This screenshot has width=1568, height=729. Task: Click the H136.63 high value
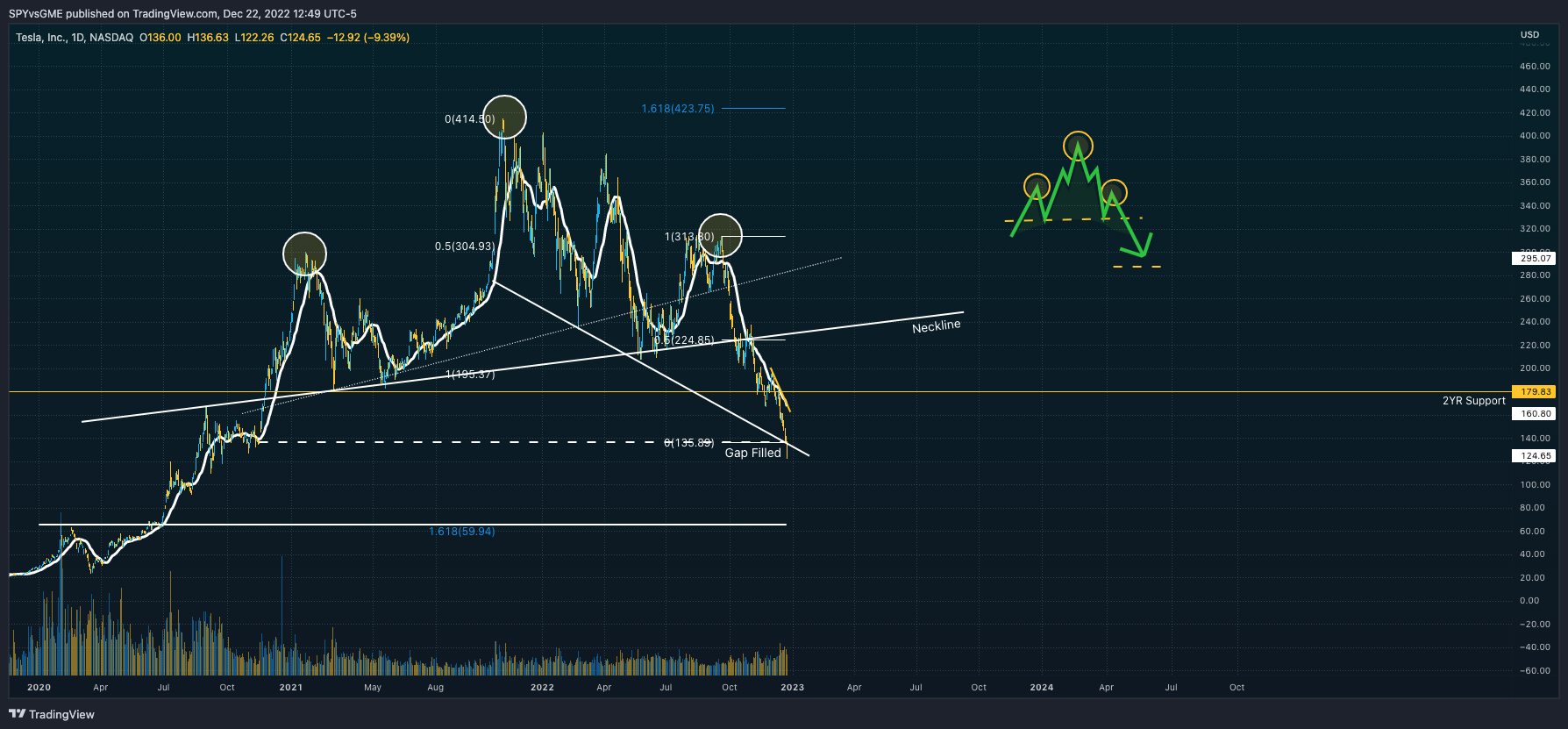pos(208,38)
